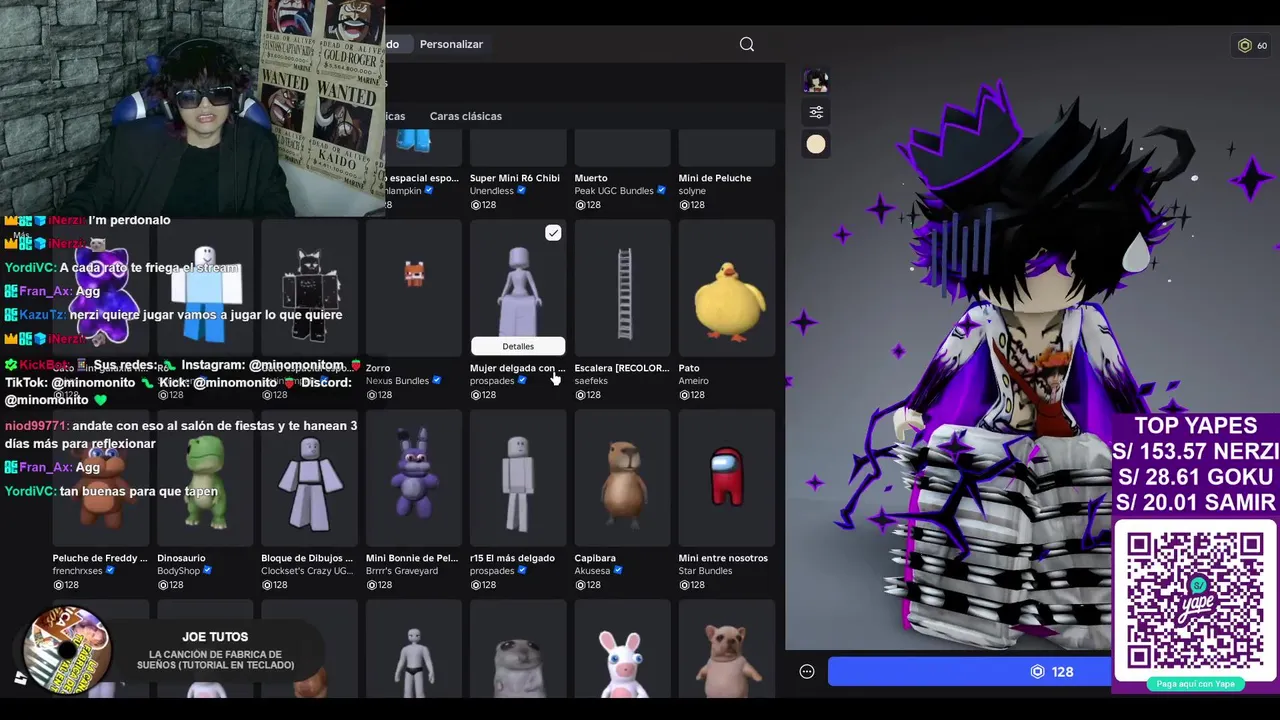The width and height of the screenshot is (1280, 720).
Task: Open the avatar headshot icon above preview
Action: 816,81
